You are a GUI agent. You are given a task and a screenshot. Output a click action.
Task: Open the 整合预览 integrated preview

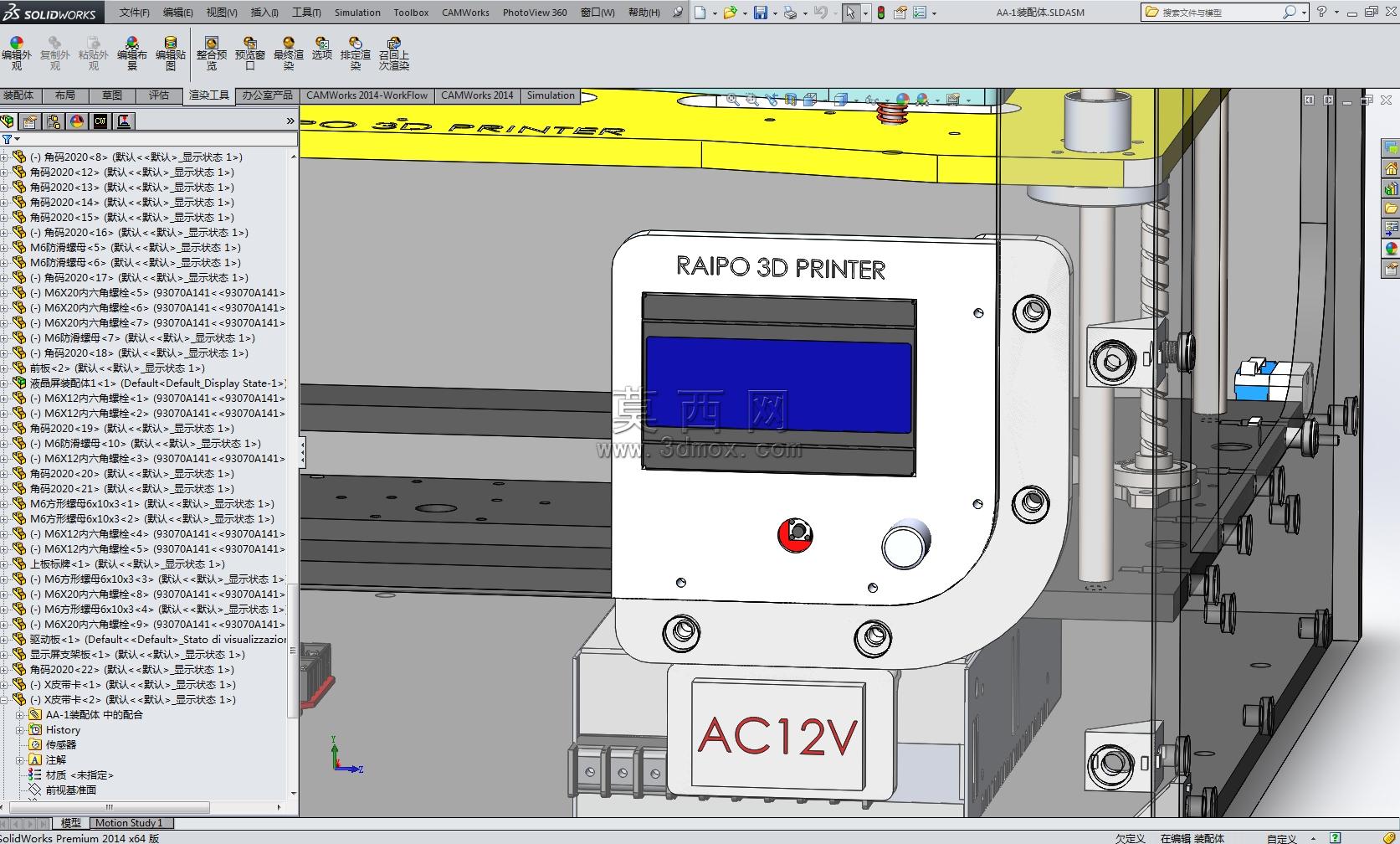coord(212,54)
